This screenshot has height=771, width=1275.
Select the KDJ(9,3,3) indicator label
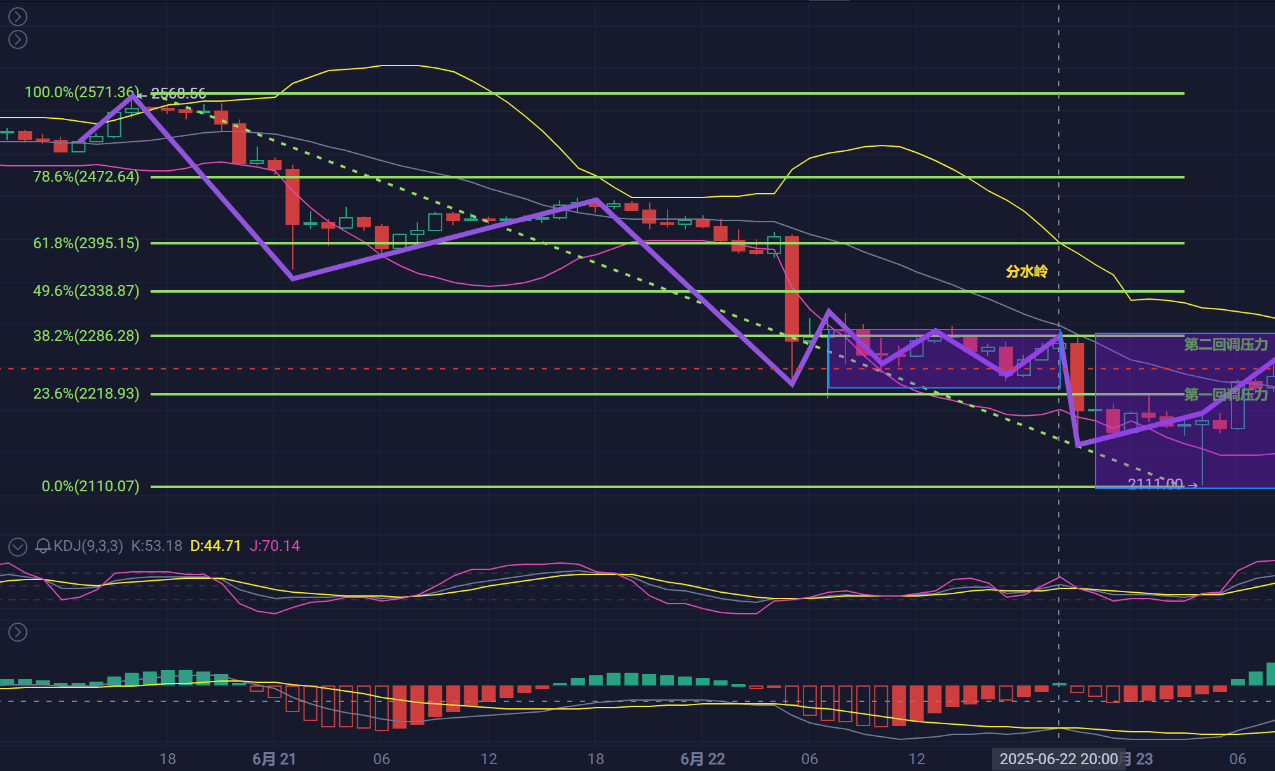(88, 546)
